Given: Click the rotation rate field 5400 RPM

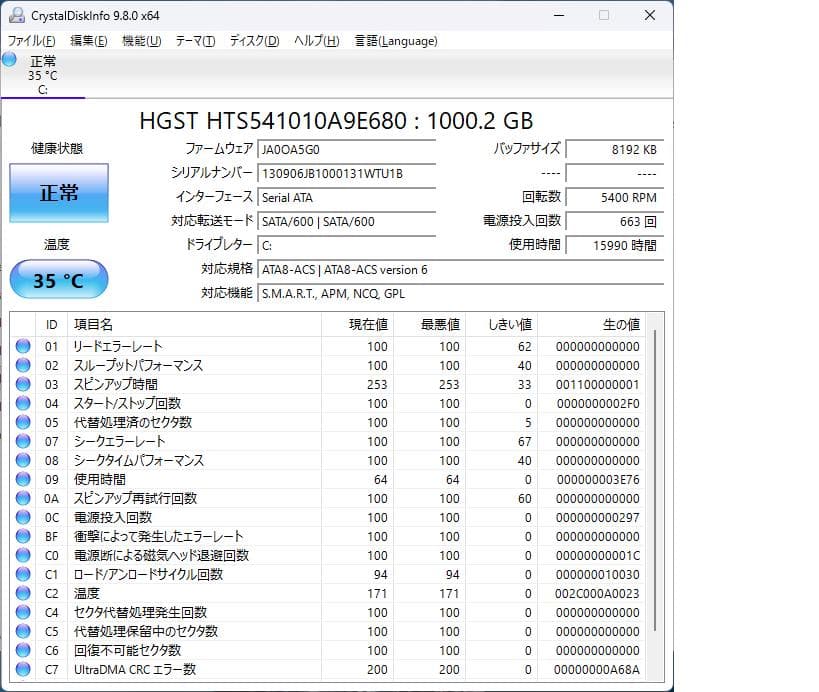Looking at the screenshot, I should [615, 198].
